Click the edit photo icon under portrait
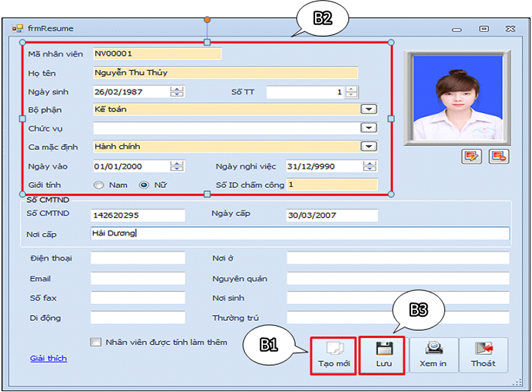The width and height of the screenshot is (532, 392). (x=472, y=156)
